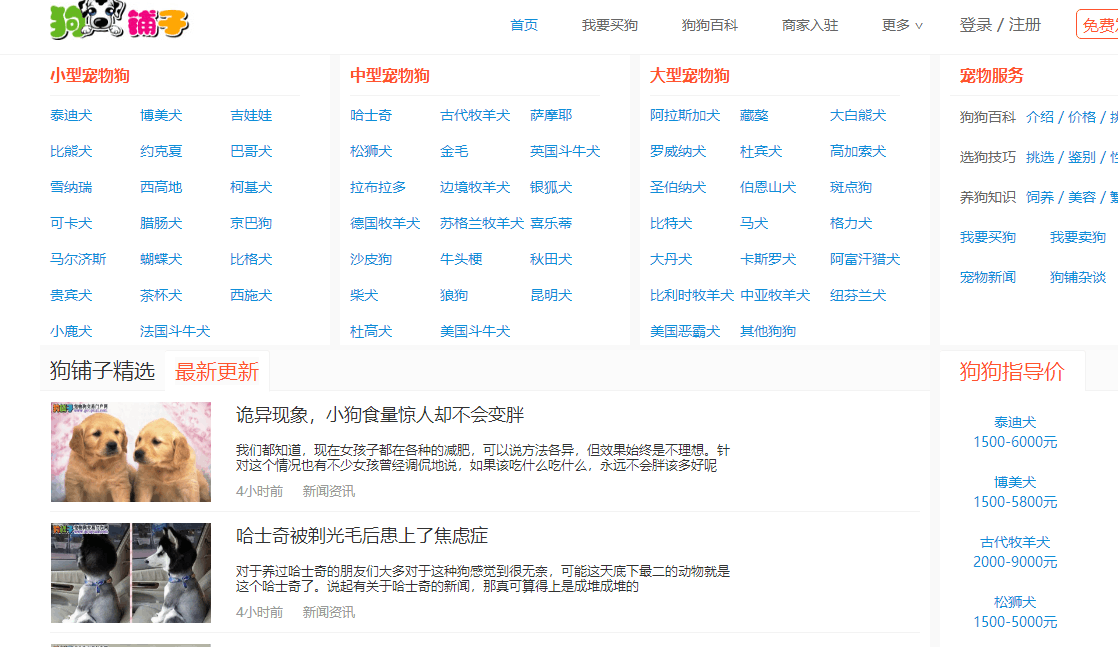Screen dimensions: 1118x647
Task: Click the 腊肠犬 link
Action: click(x=161, y=223)
